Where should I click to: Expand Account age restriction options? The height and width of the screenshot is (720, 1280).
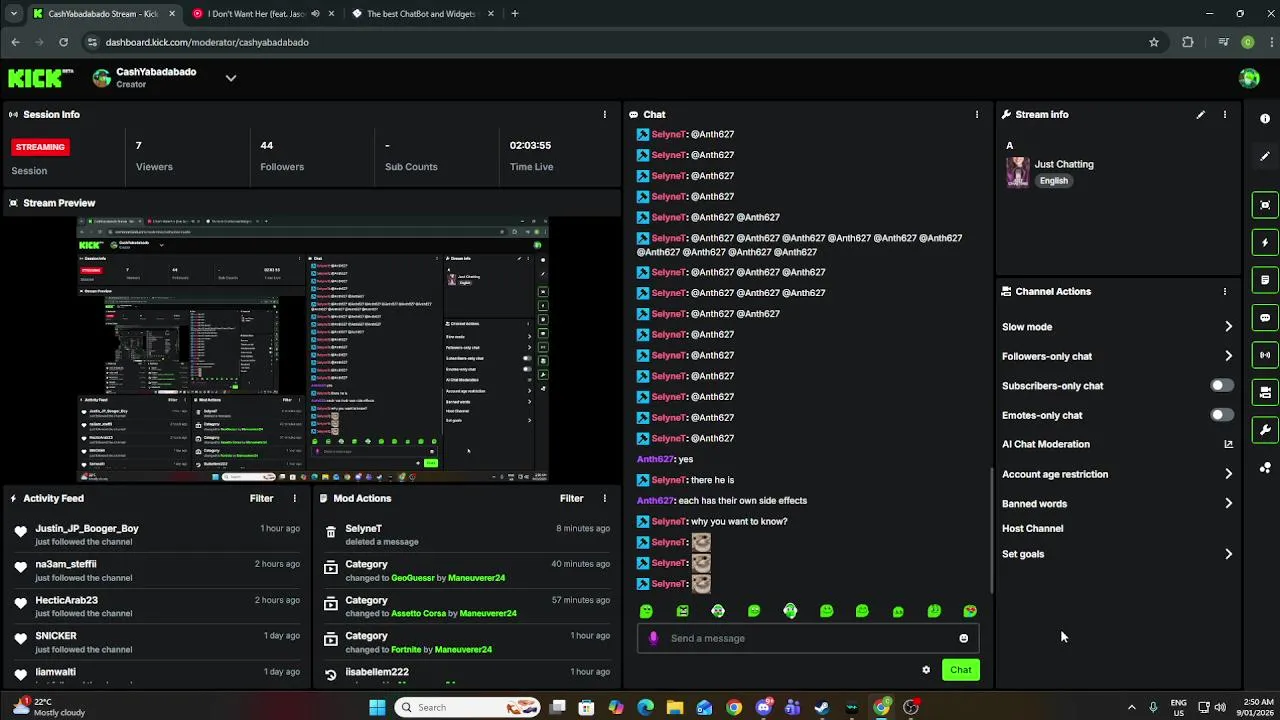click(1228, 474)
